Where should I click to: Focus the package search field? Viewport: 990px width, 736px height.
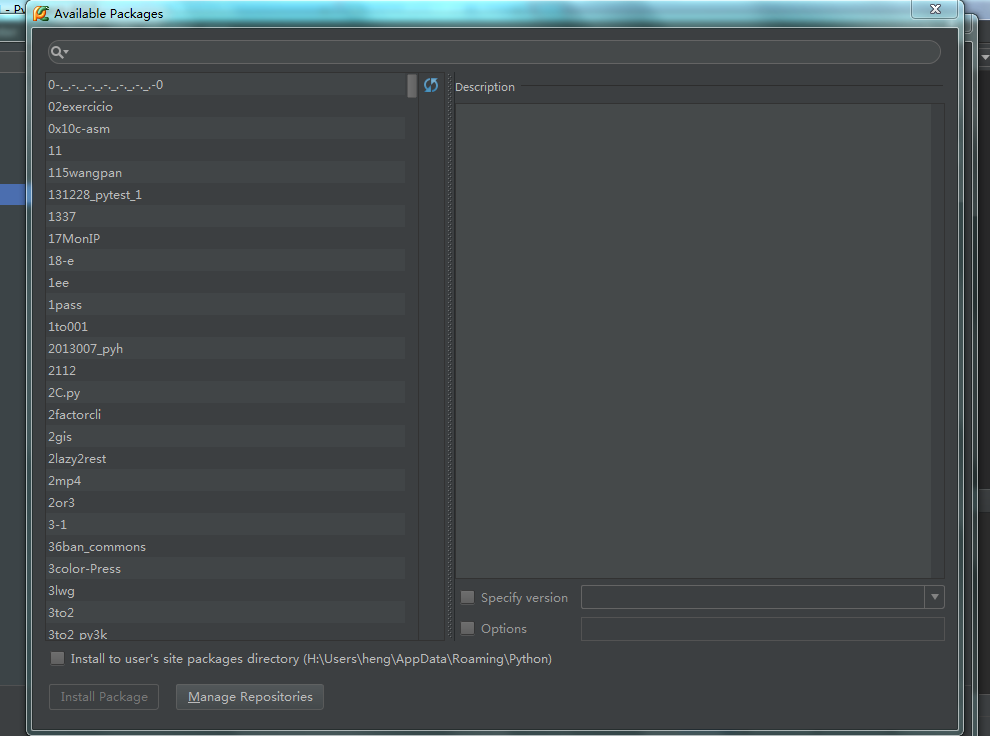[x=494, y=52]
